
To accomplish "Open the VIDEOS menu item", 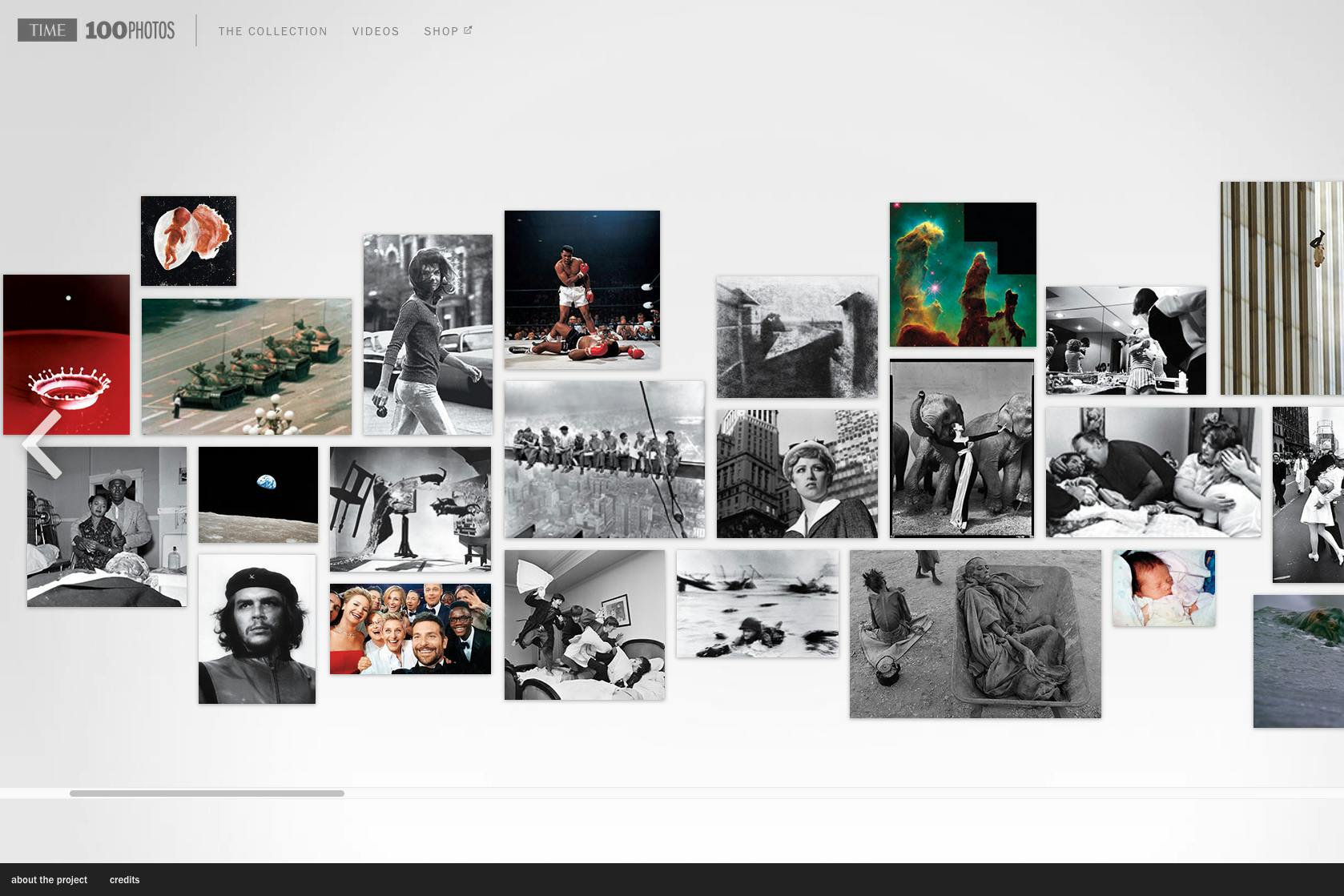I will click(376, 31).
